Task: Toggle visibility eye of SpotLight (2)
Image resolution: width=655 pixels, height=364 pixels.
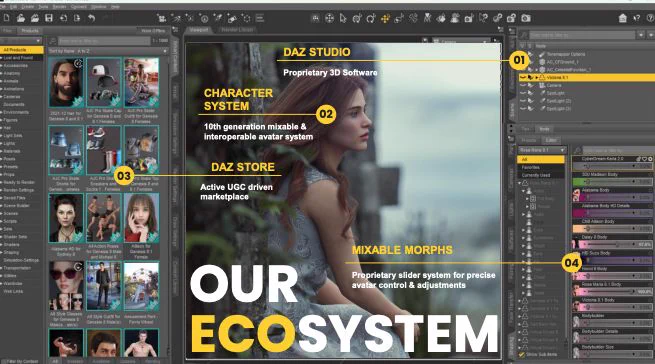Action: (x=523, y=101)
